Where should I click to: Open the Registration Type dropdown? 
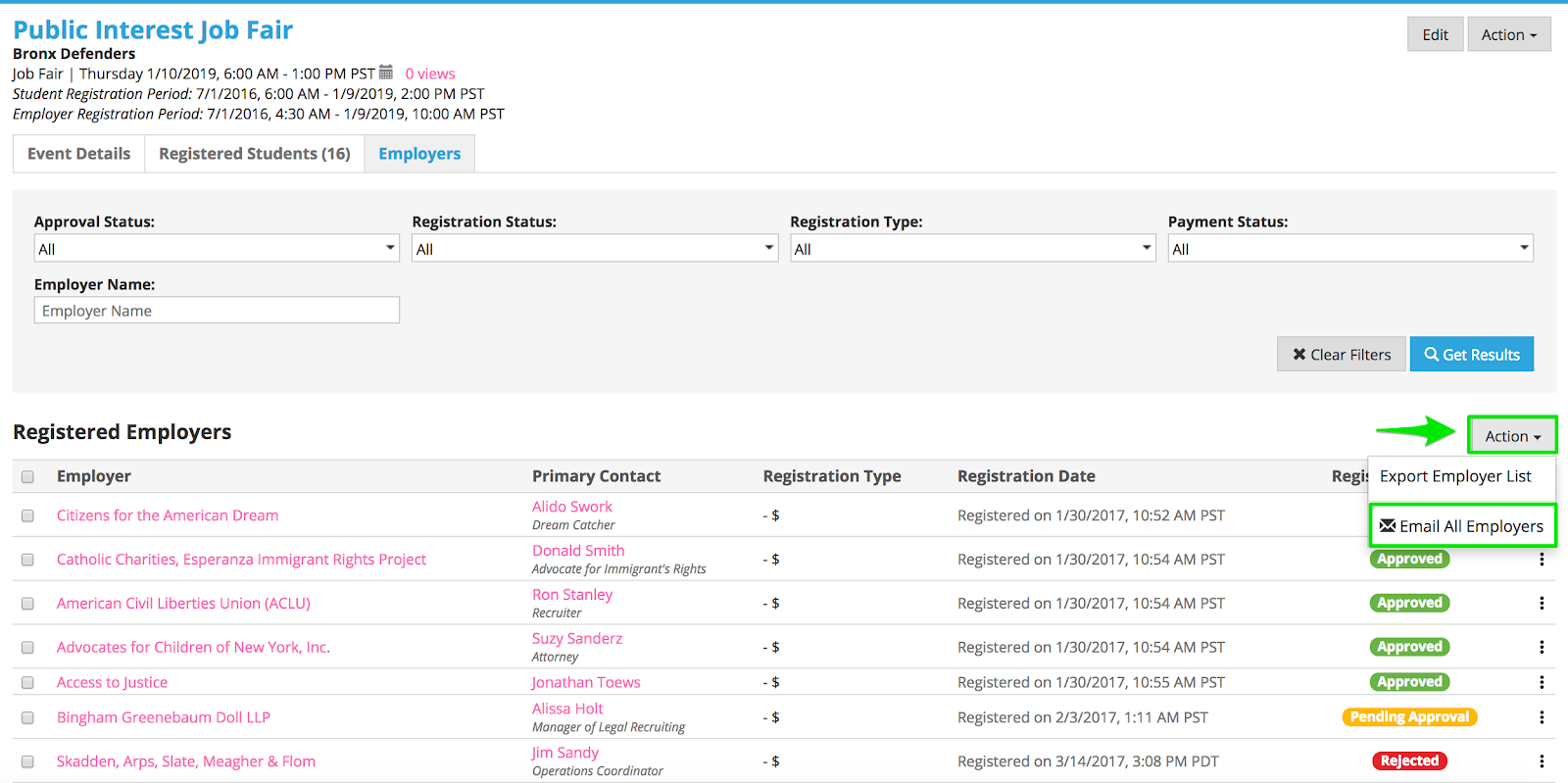(x=972, y=249)
